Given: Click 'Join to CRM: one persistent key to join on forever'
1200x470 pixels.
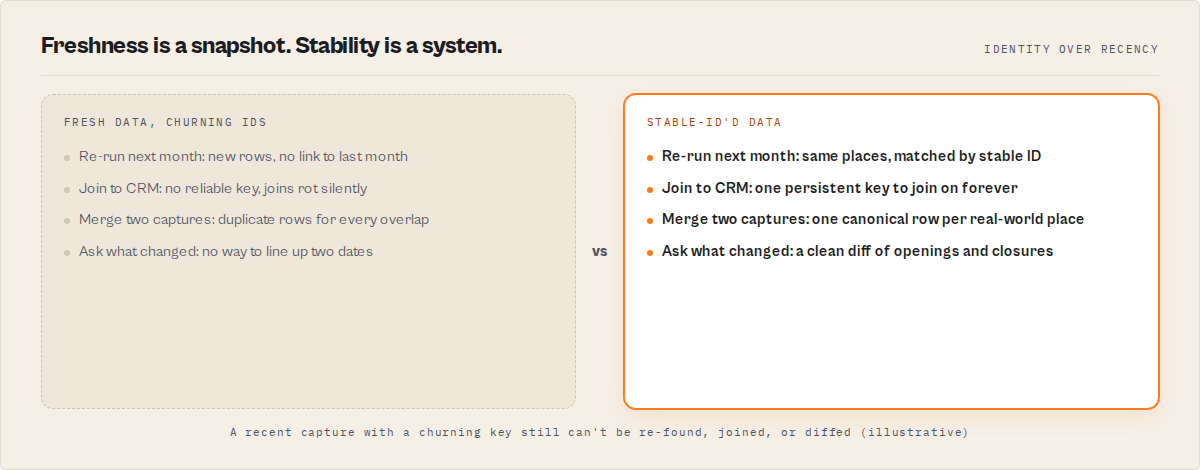Looking at the screenshot, I should click(840, 188).
